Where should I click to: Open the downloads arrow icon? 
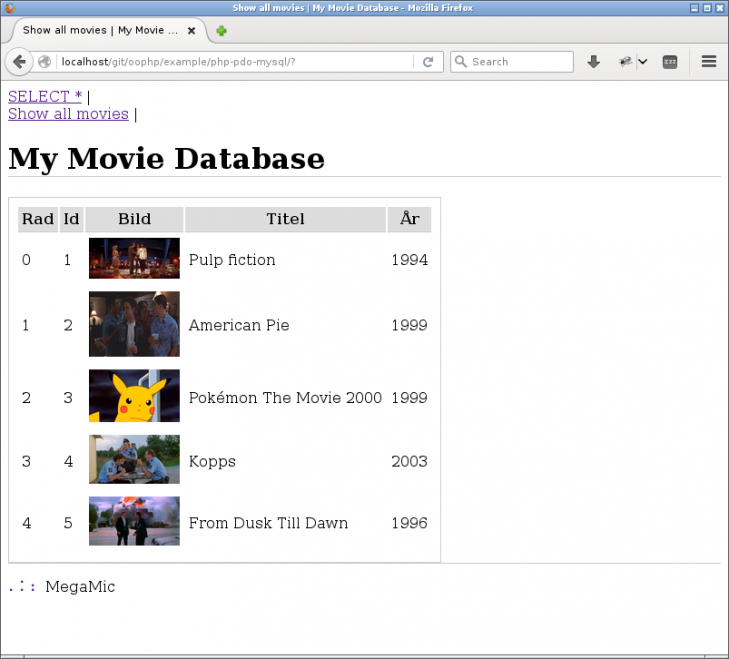593,61
